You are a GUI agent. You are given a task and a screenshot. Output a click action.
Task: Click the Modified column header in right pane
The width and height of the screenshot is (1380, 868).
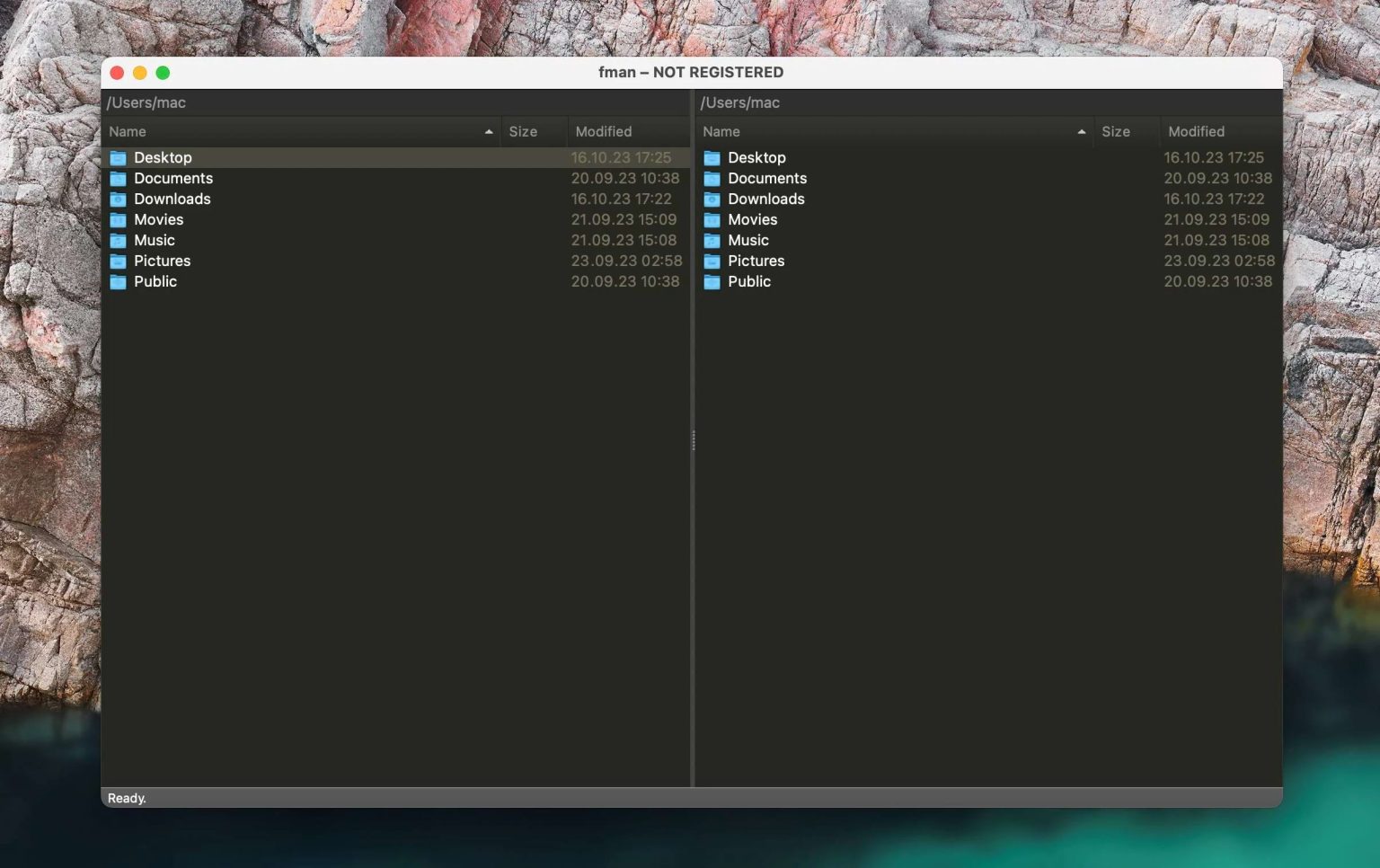tap(1196, 131)
